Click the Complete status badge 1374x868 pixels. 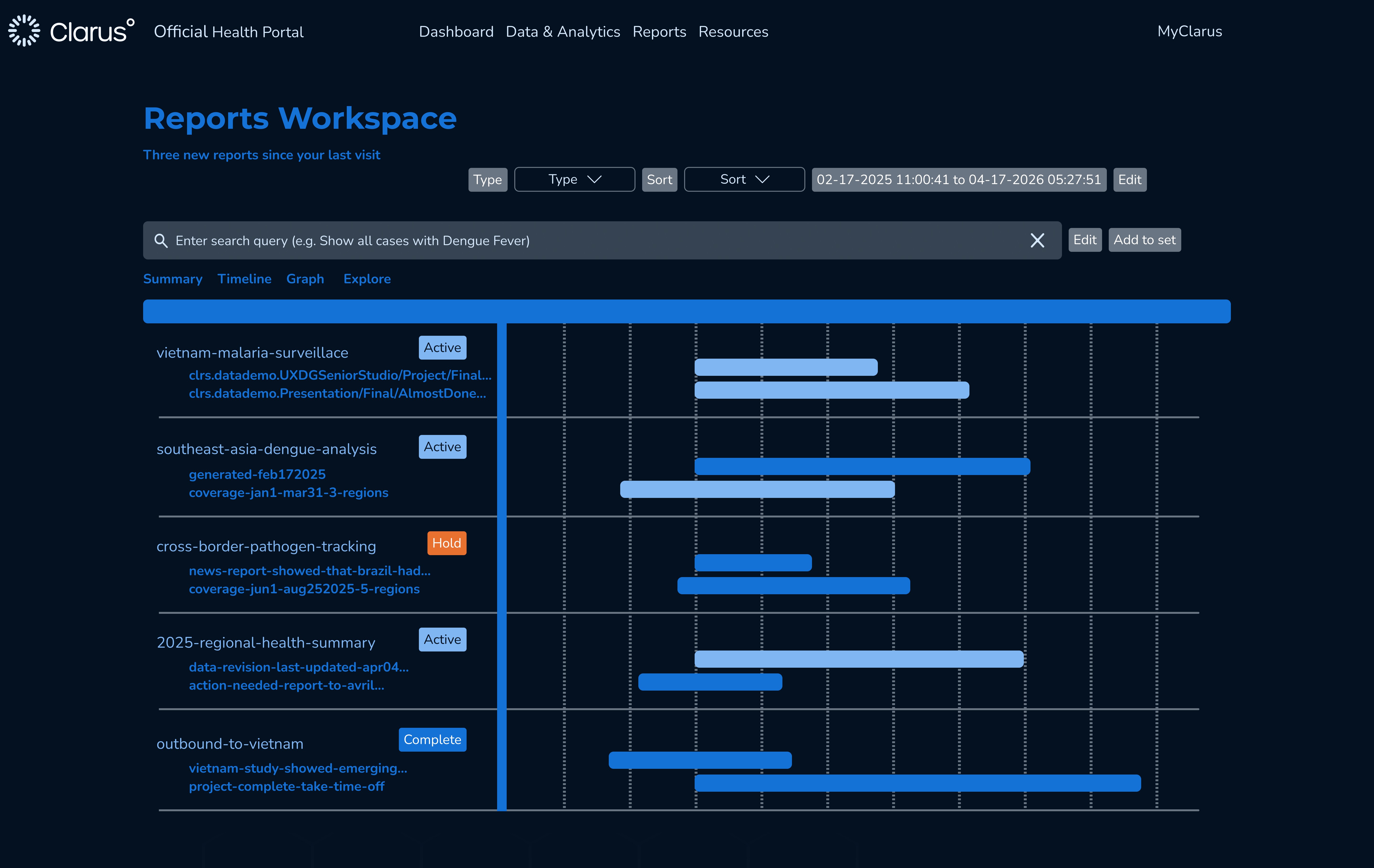pos(432,740)
